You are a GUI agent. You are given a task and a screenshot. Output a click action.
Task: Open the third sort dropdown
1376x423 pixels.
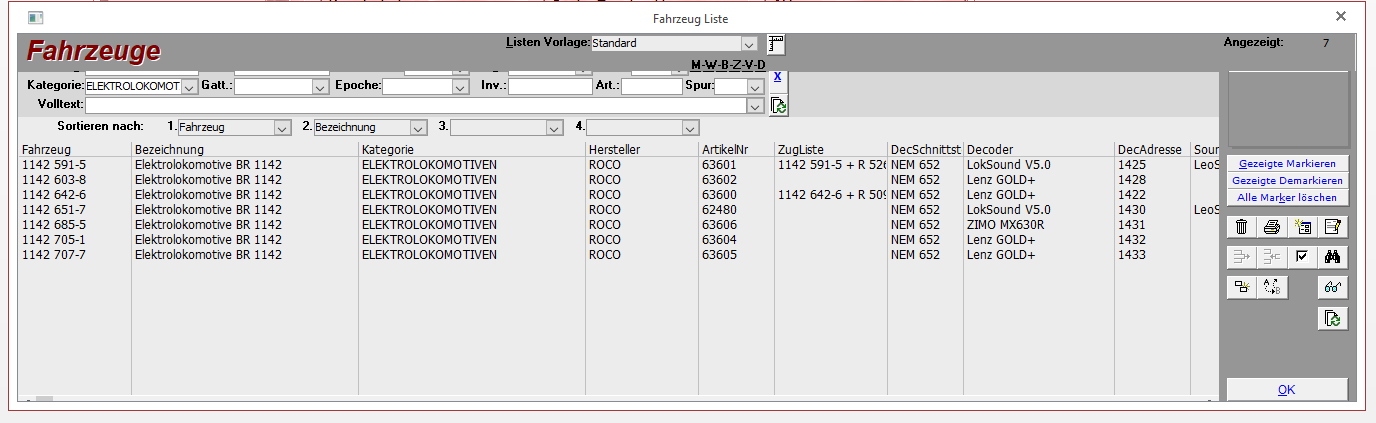tap(554, 128)
